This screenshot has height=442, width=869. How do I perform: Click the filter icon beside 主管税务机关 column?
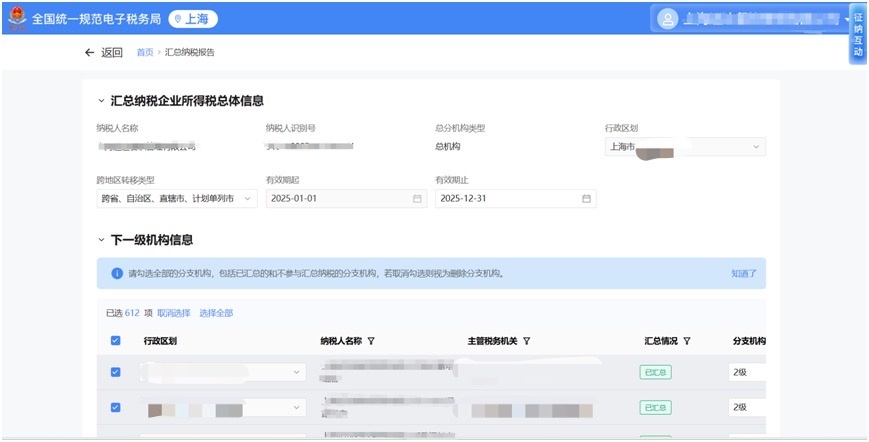526,341
